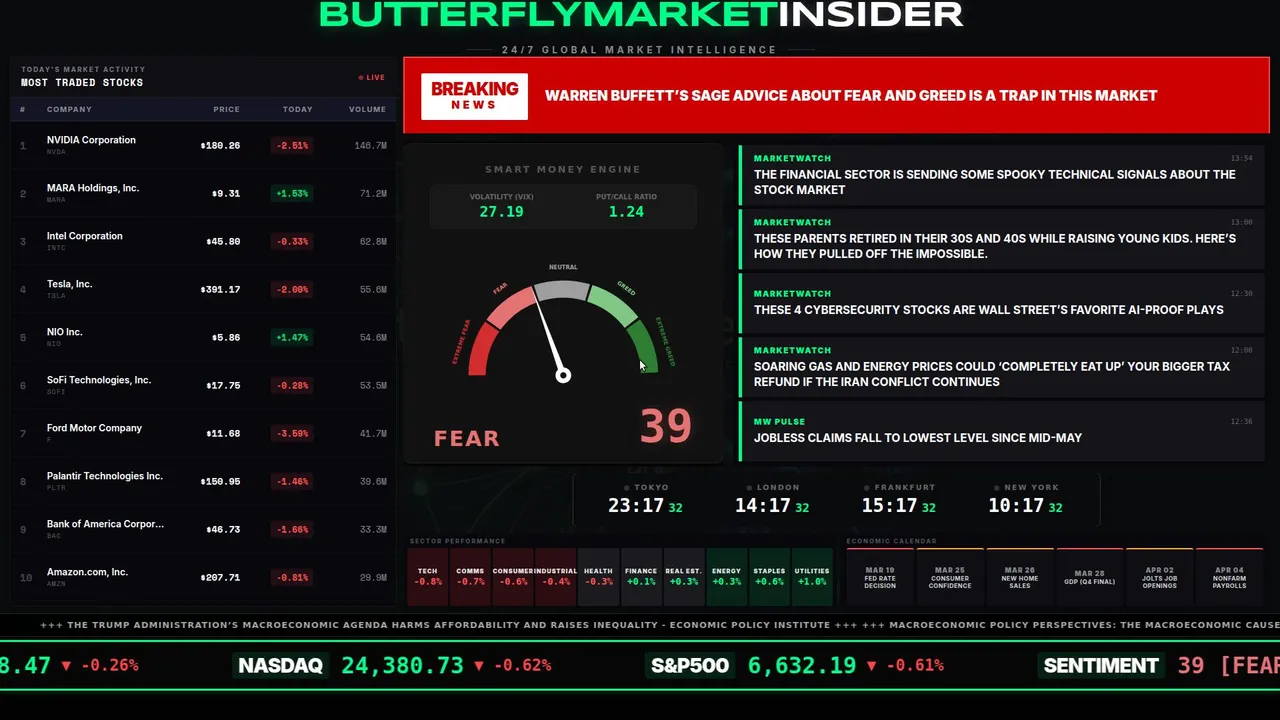The image size is (1280, 720).
Task: Select the NIO Inc. row
Action: (x=204, y=337)
